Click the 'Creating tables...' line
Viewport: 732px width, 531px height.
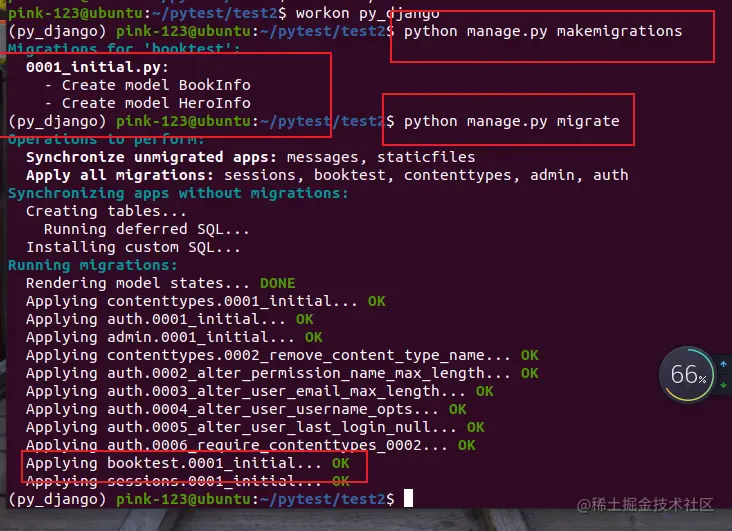click(106, 212)
